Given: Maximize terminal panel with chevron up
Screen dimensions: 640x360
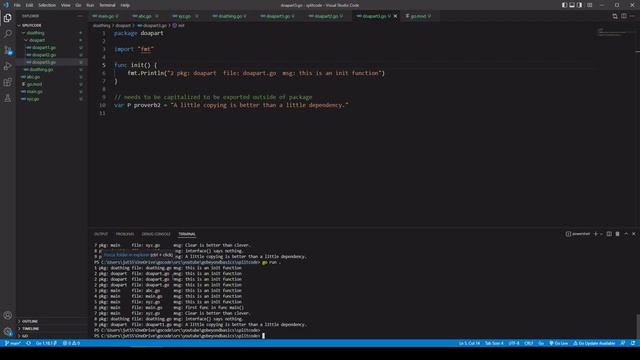Looking at the screenshot, I should pyautogui.click(x=626, y=234).
